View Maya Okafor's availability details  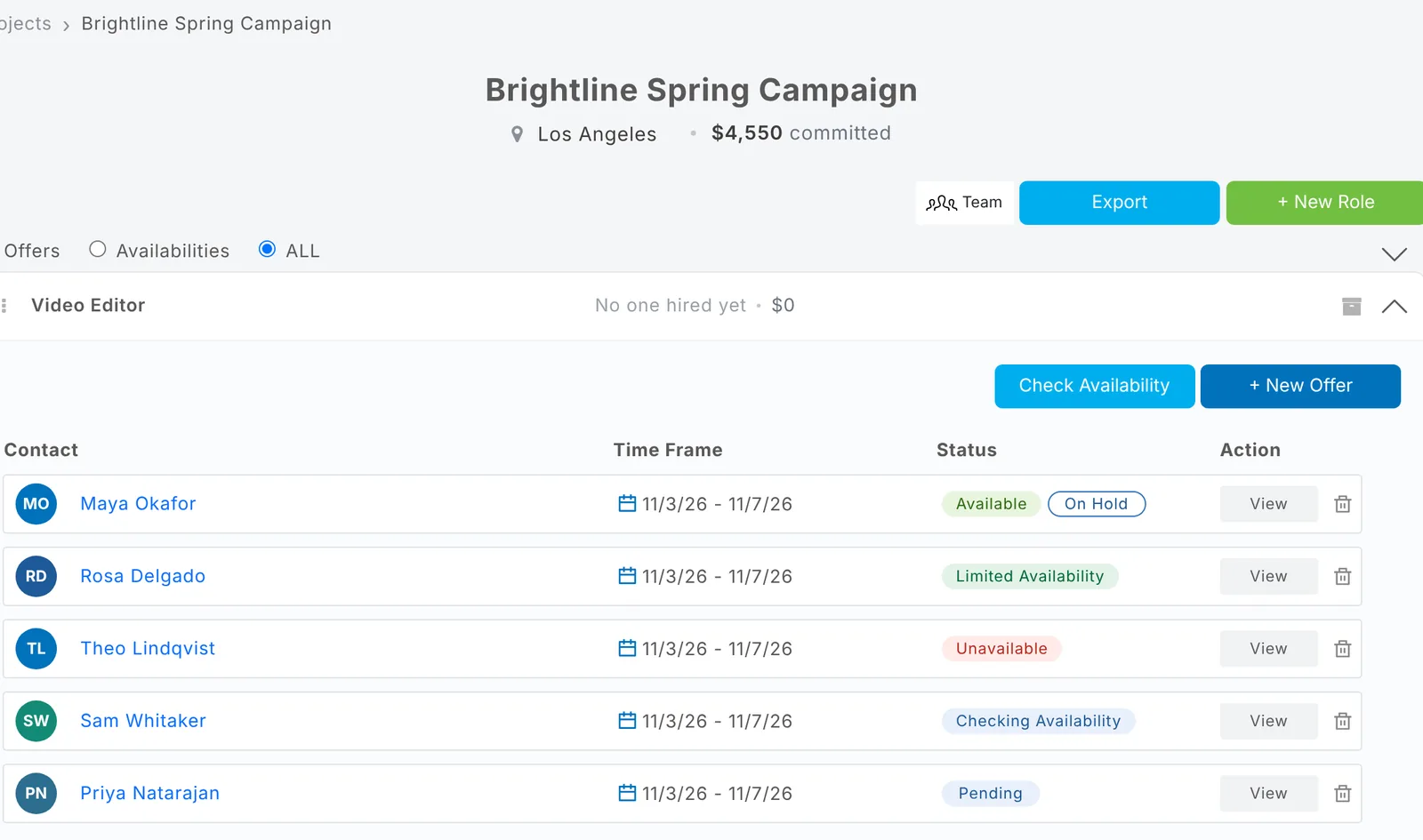pyautogui.click(x=1268, y=504)
